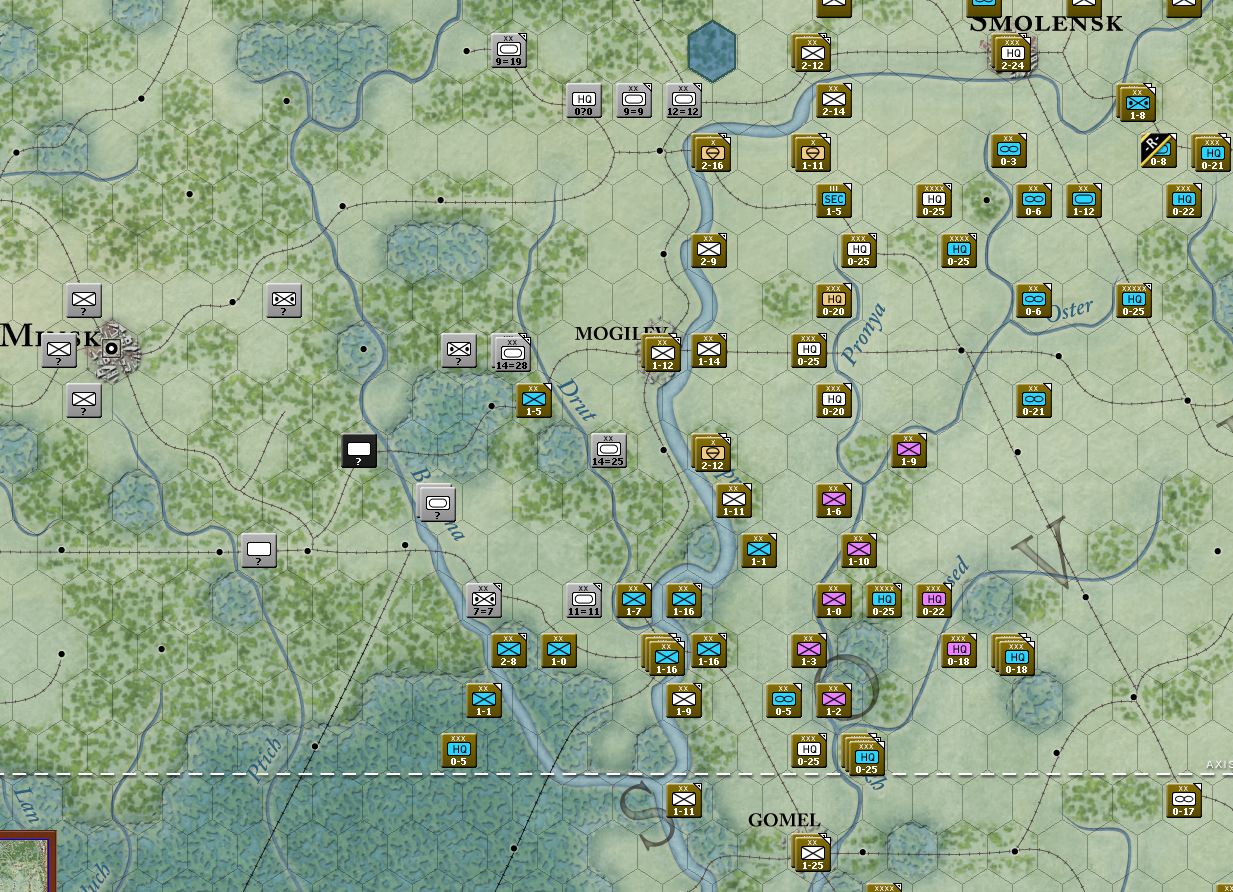Select the blue HQ counter labeled 0-5

coord(459,750)
